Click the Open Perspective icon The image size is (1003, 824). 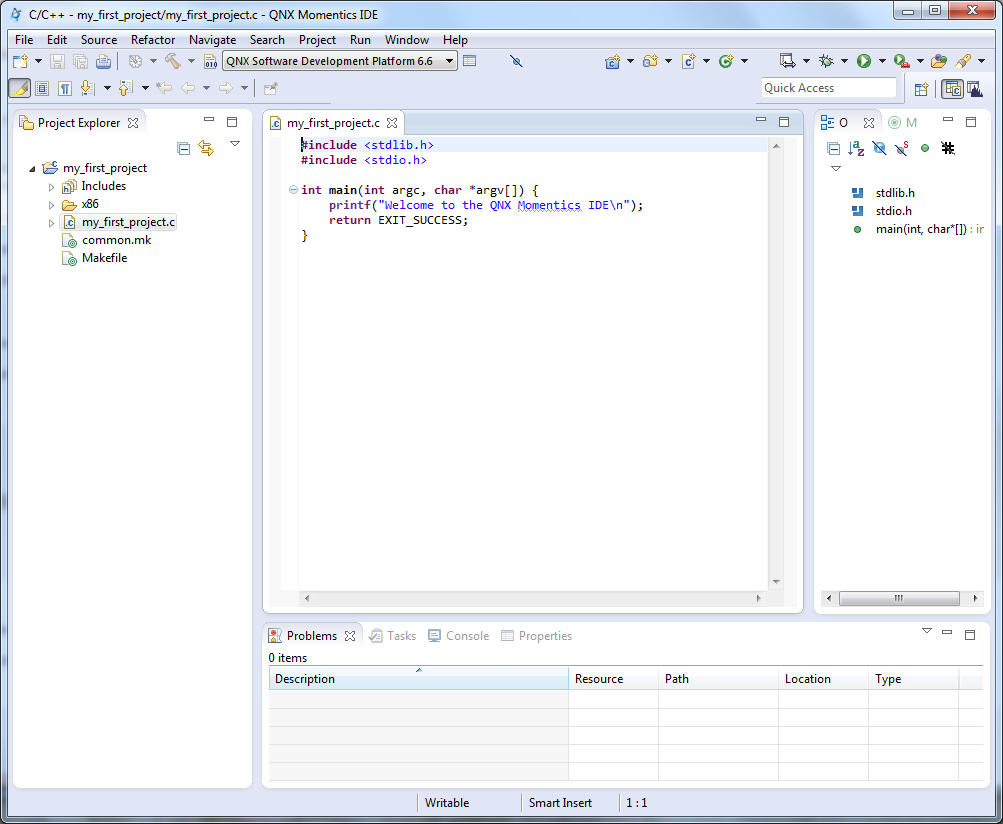921,90
